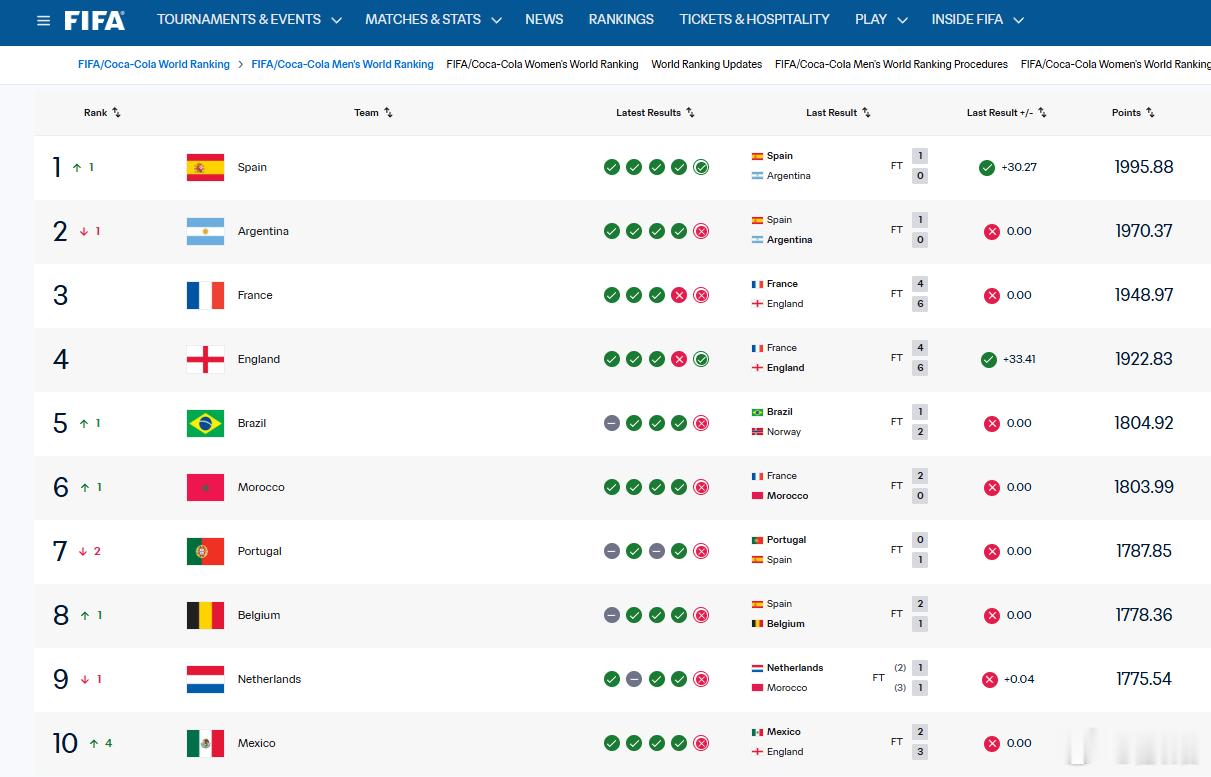Open the News menu item
The height and width of the screenshot is (777, 1211).
click(x=544, y=20)
